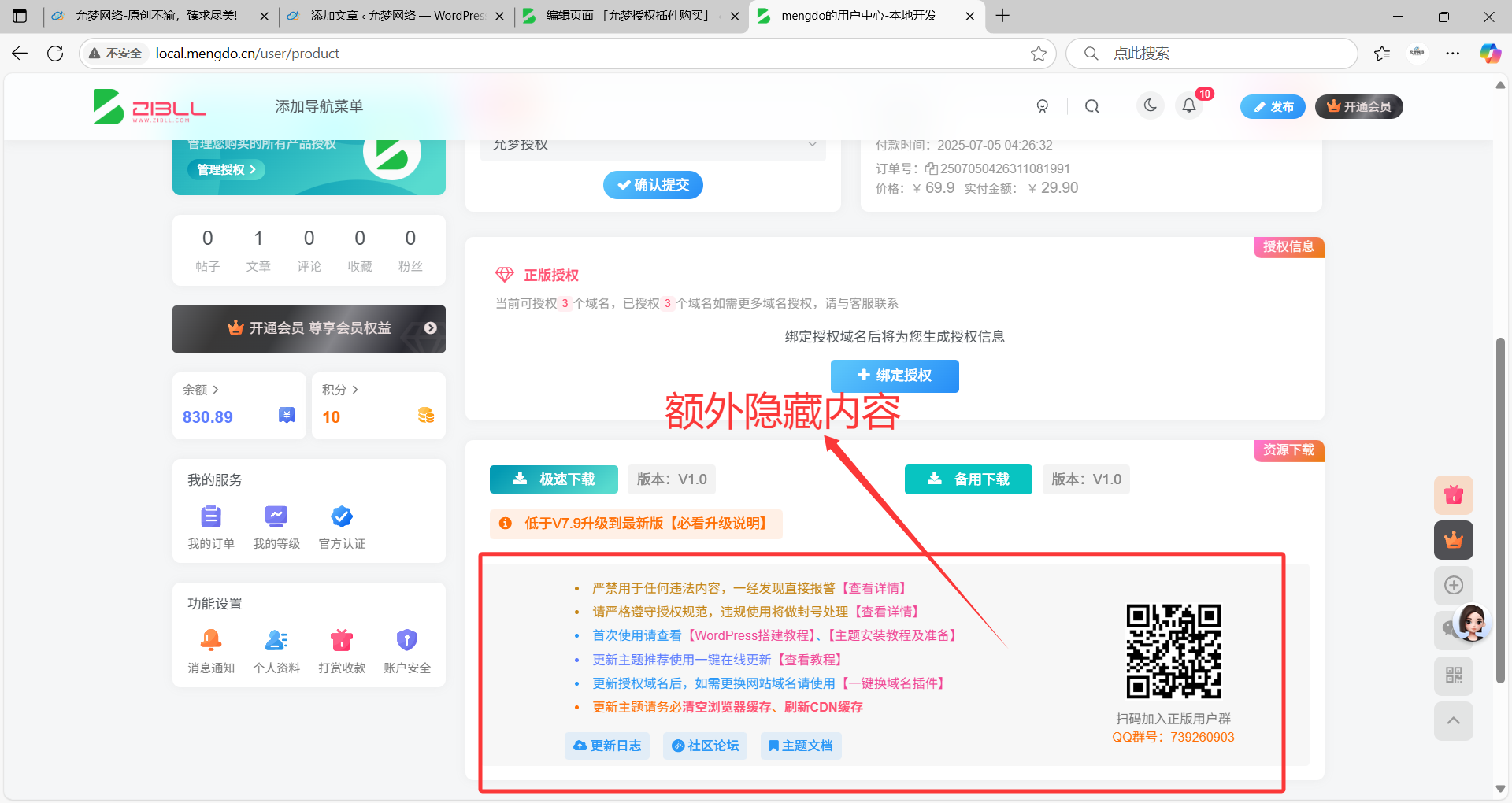The width and height of the screenshot is (1512, 803).
Task: Copy the order number icon
Action: pyautogui.click(x=931, y=168)
